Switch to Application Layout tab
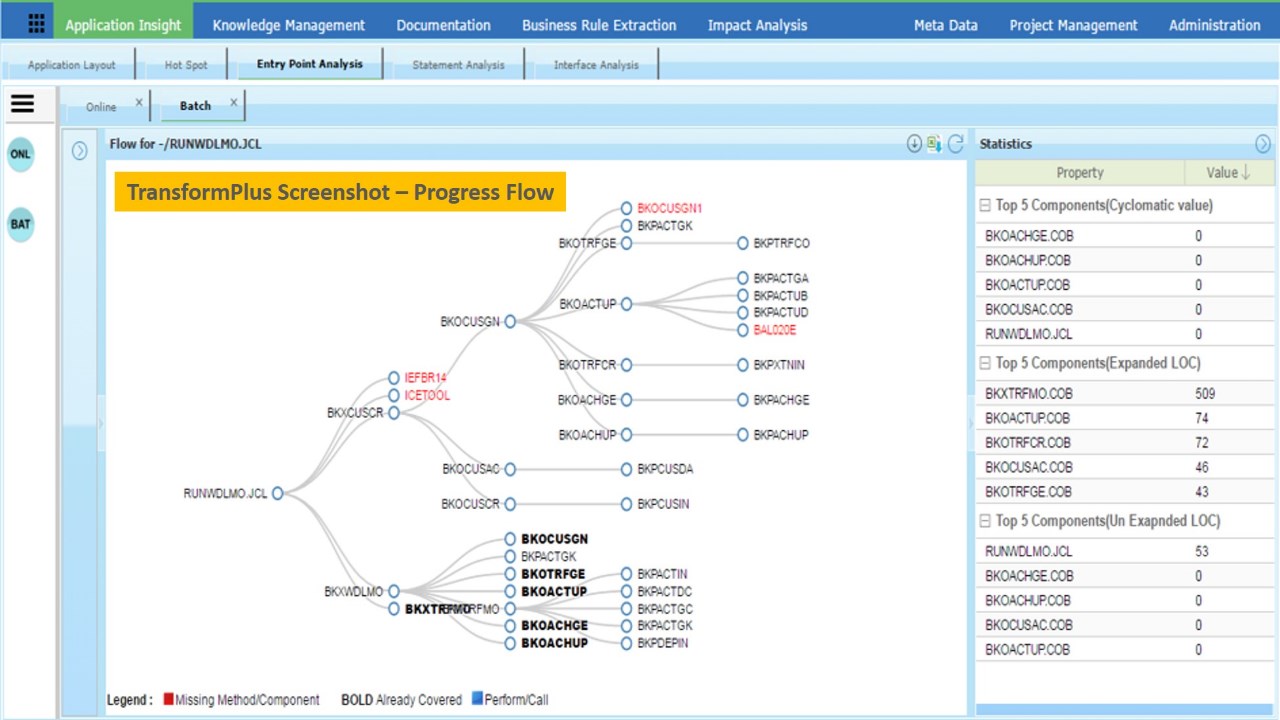1280x720 pixels. tap(72, 65)
